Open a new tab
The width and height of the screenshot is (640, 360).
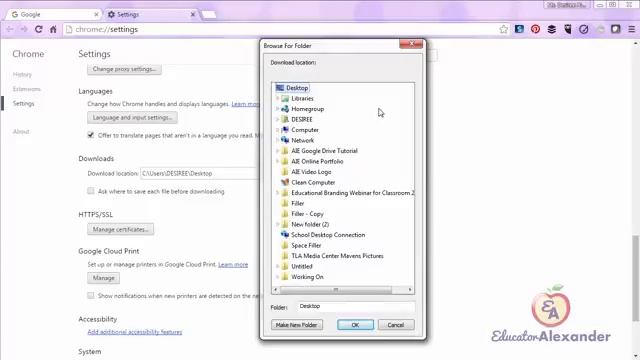(209, 15)
